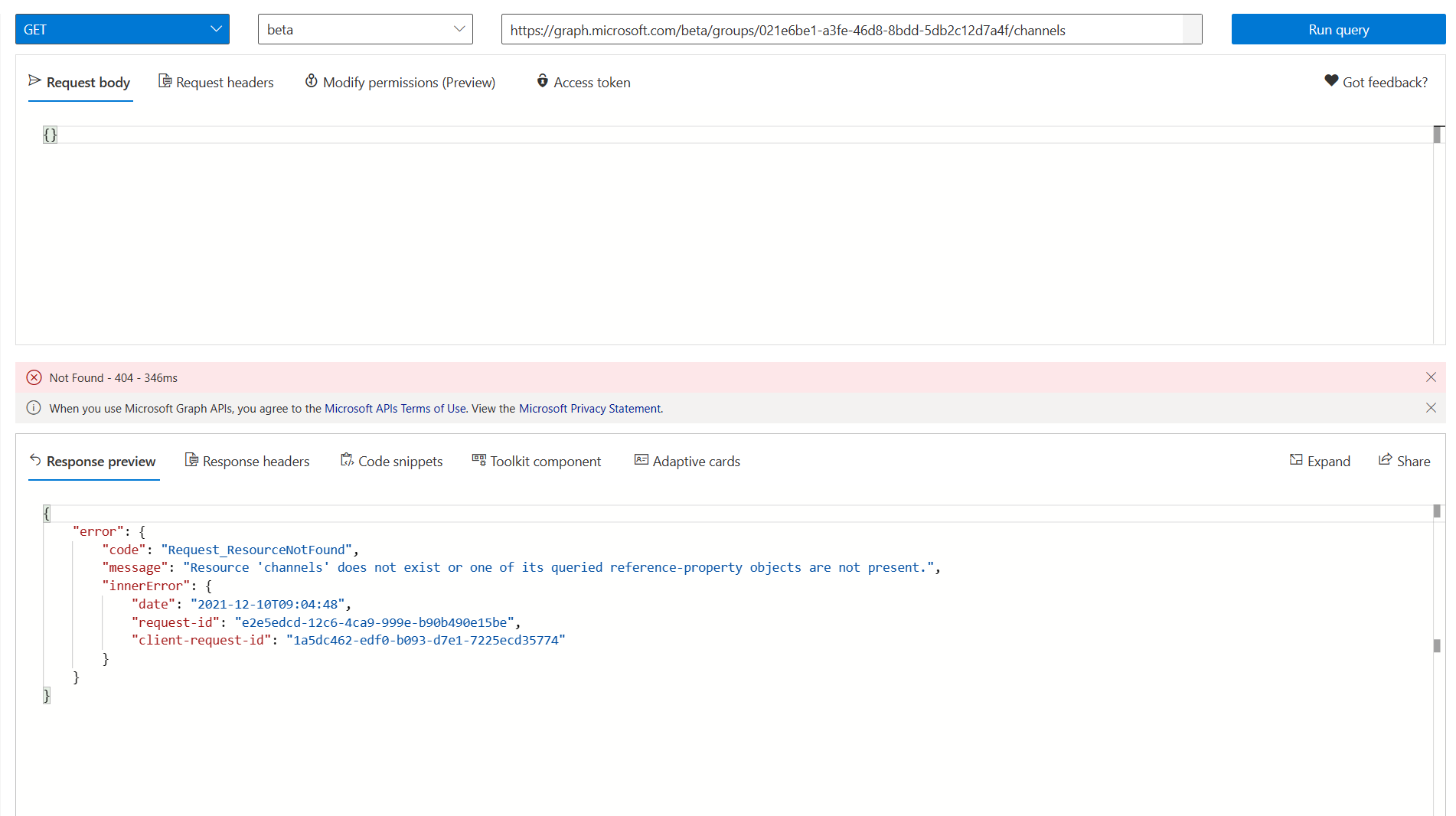Switch to the Request headers tab
The width and height of the screenshot is (1456, 816).
tap(216, 82)
